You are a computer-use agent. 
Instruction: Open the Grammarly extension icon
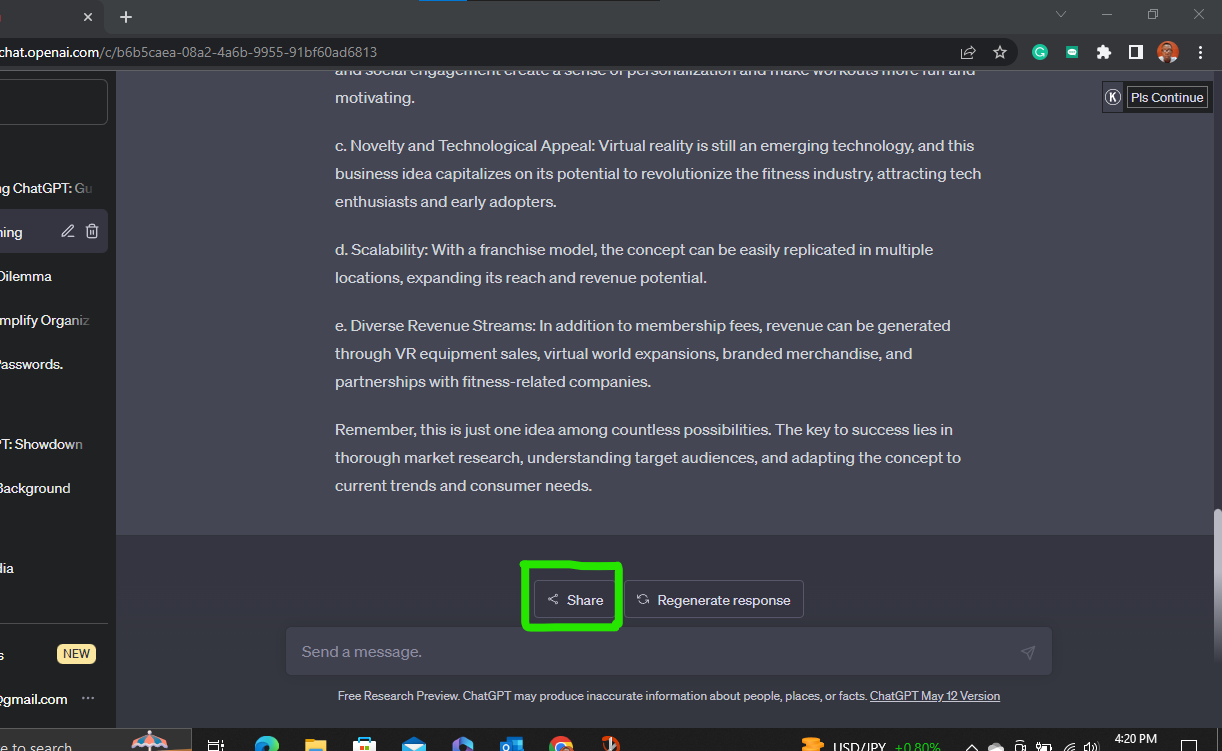click(x=1039, y=51)
